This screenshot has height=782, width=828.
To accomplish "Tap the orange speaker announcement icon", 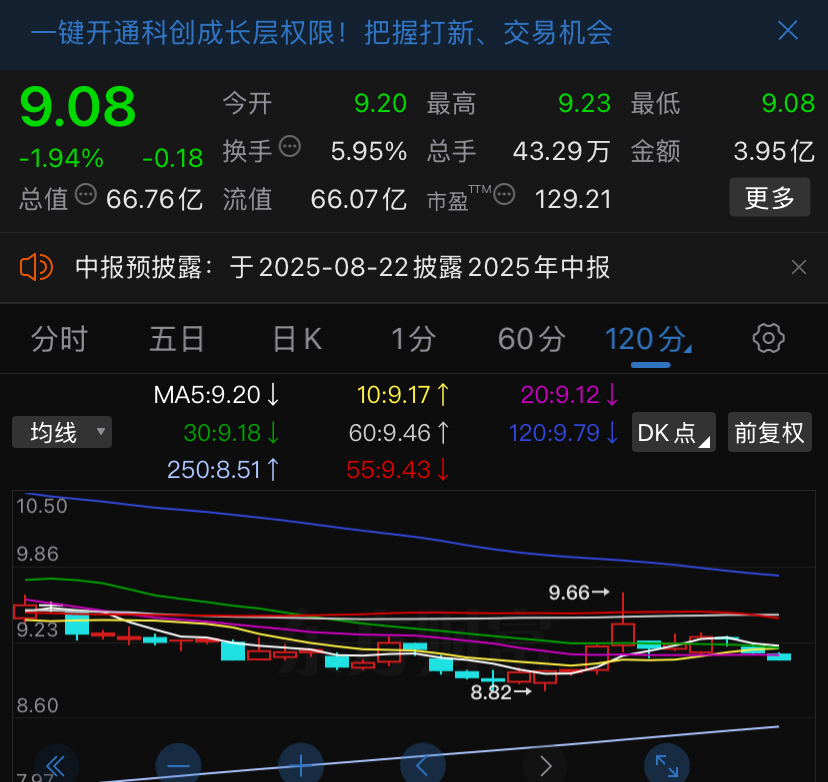I will pyautogui.click(x=36, y=267).
